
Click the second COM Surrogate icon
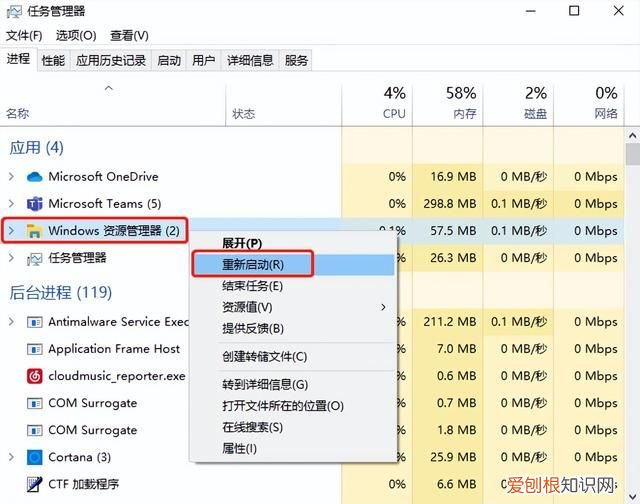coord(34,431)
